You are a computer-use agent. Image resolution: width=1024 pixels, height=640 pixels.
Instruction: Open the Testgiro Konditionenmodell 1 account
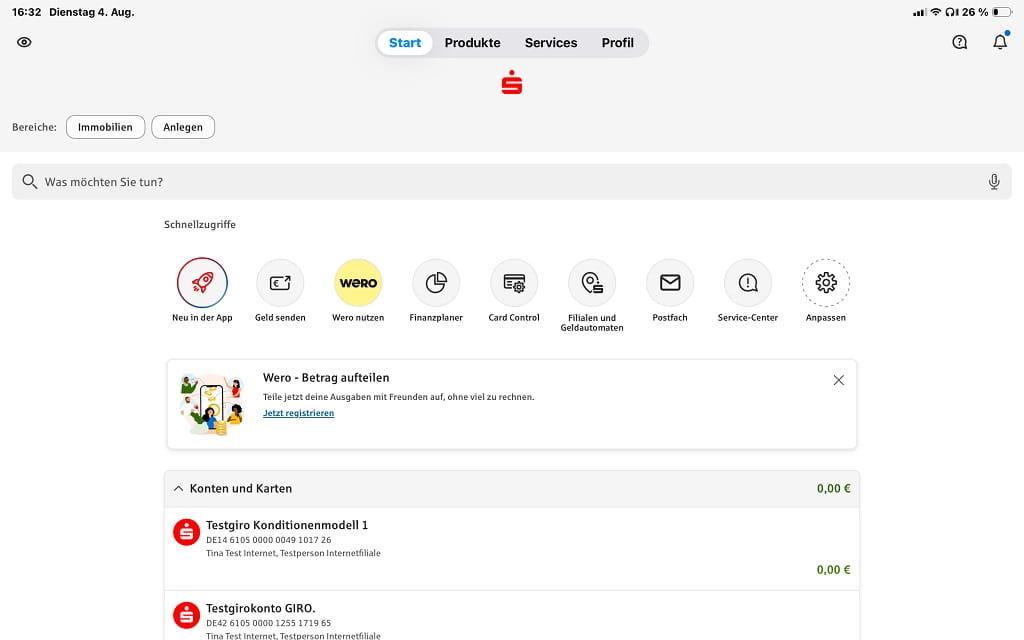[x=512, y=549]
